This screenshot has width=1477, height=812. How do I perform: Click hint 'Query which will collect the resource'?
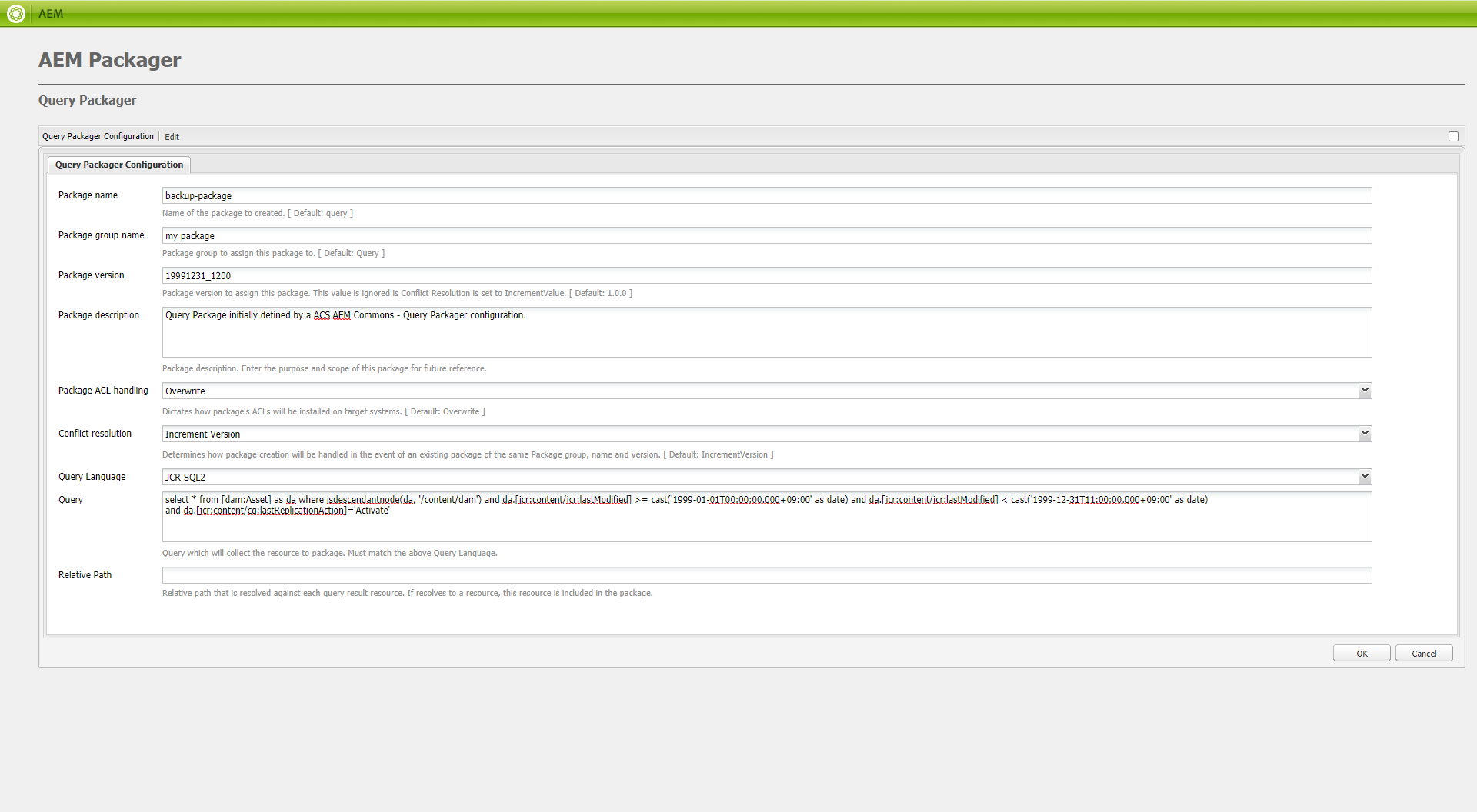tap(329, 553)
